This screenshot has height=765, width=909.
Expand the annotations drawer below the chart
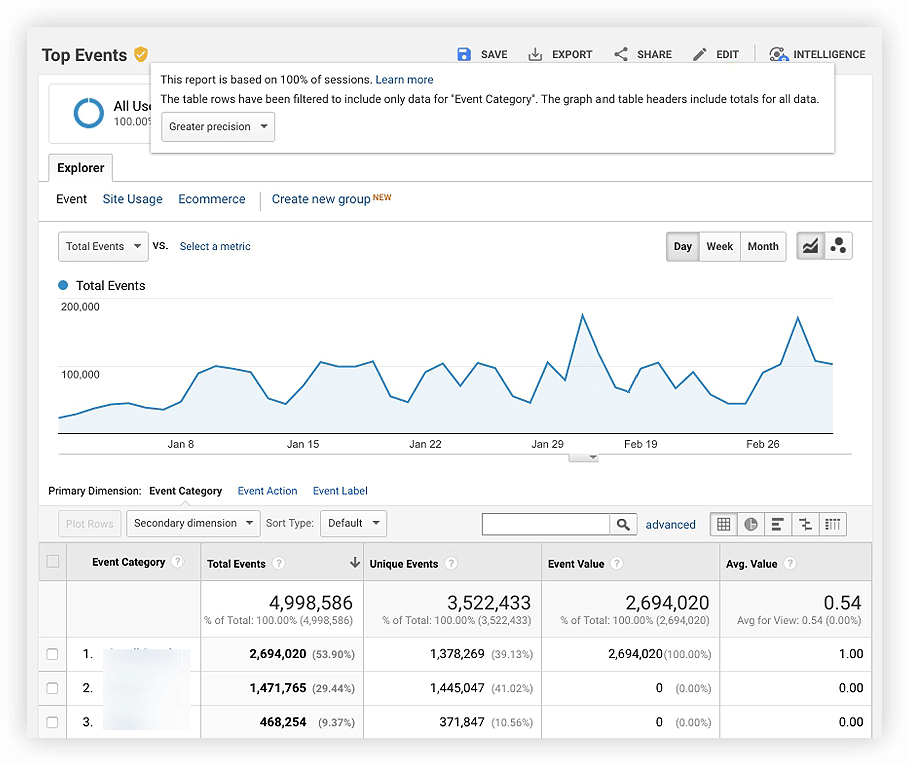pyautogui.click(x=584, y=457)
